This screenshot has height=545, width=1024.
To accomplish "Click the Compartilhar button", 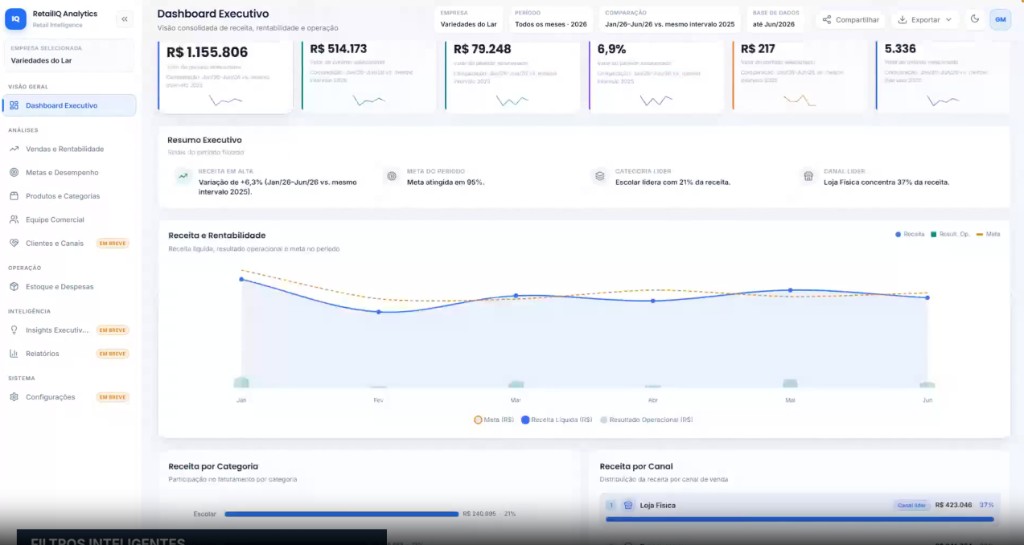I will (851, 20).
